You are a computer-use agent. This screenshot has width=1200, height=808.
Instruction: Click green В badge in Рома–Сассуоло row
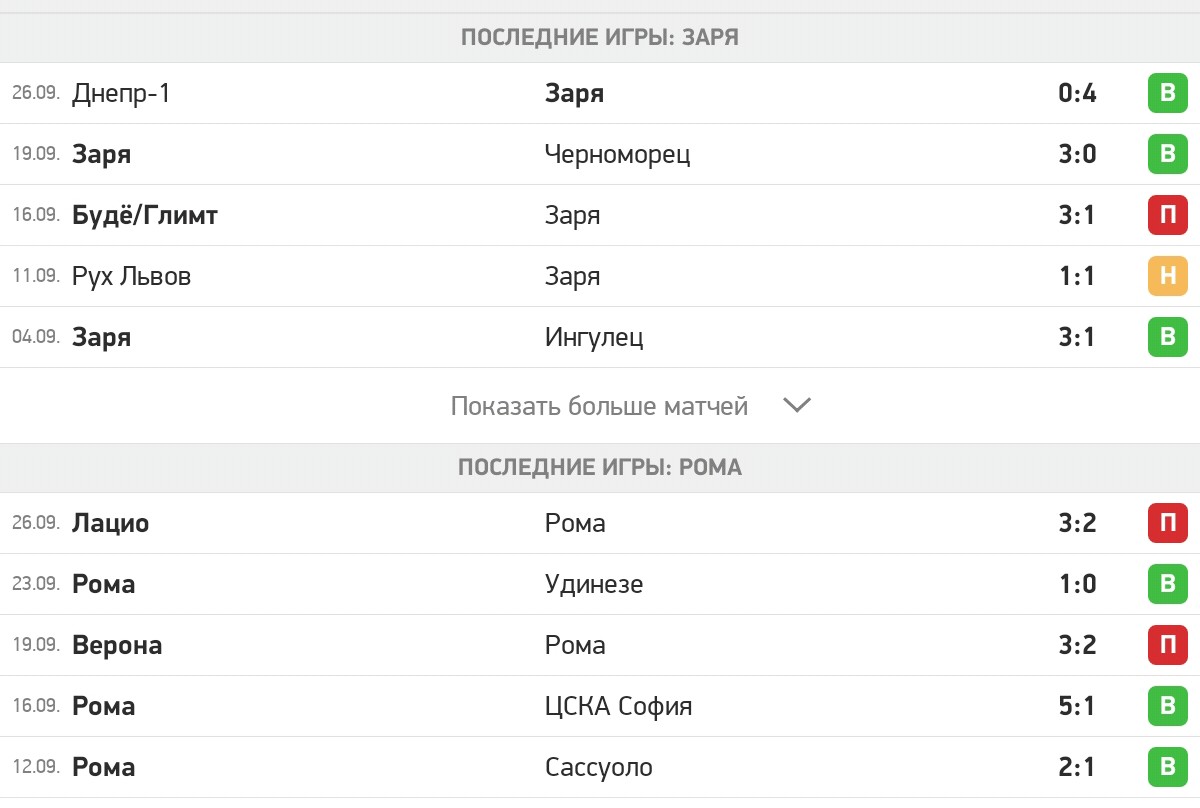[1167, 768]
